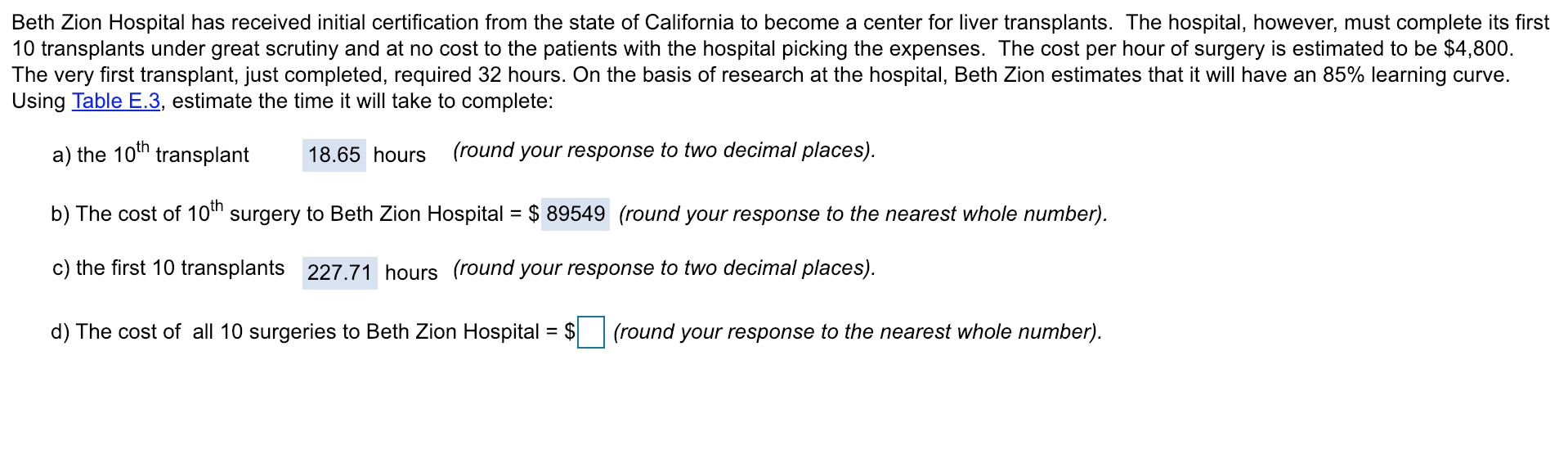1568x450 pixels.
Task: Click the rounding hint beside part d
Action: tap(858, 332)
